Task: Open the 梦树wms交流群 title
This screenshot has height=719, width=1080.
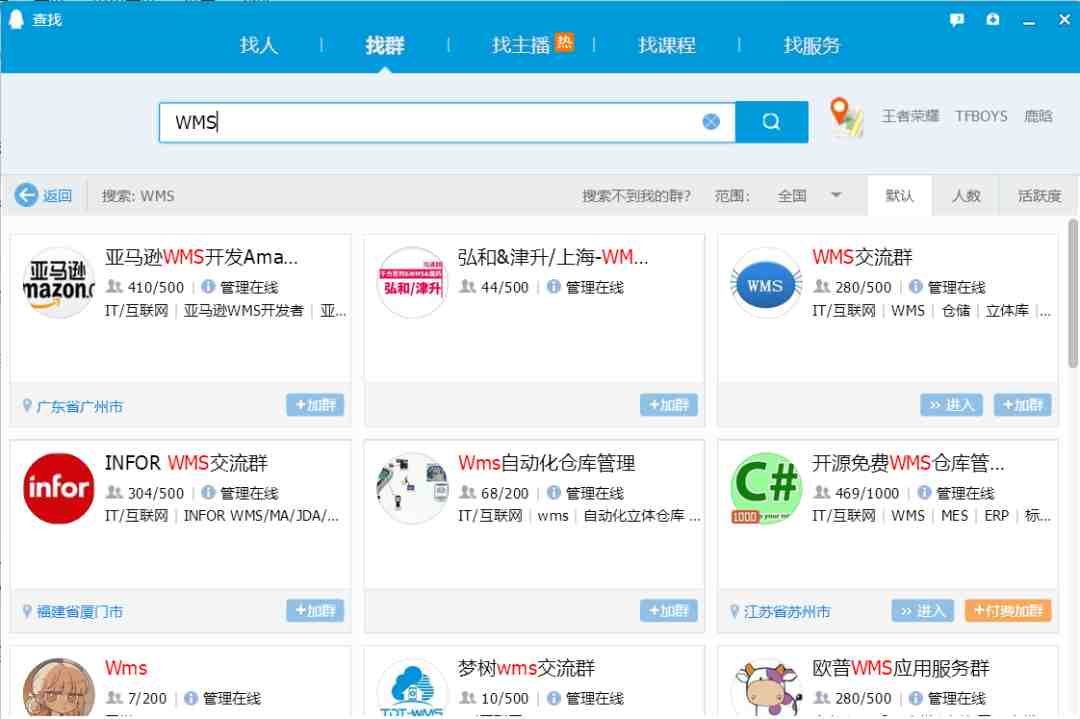Action: tap(526, 668)
